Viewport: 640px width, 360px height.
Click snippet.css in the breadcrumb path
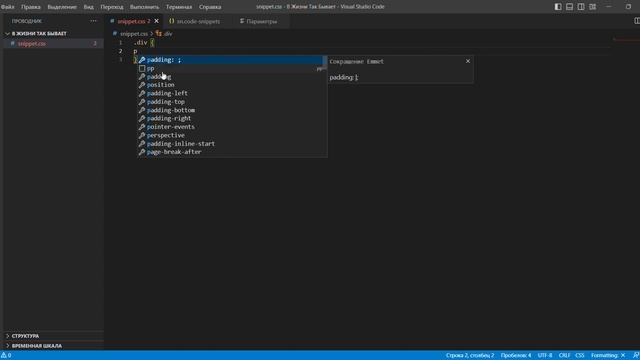[x=133, y=34]
